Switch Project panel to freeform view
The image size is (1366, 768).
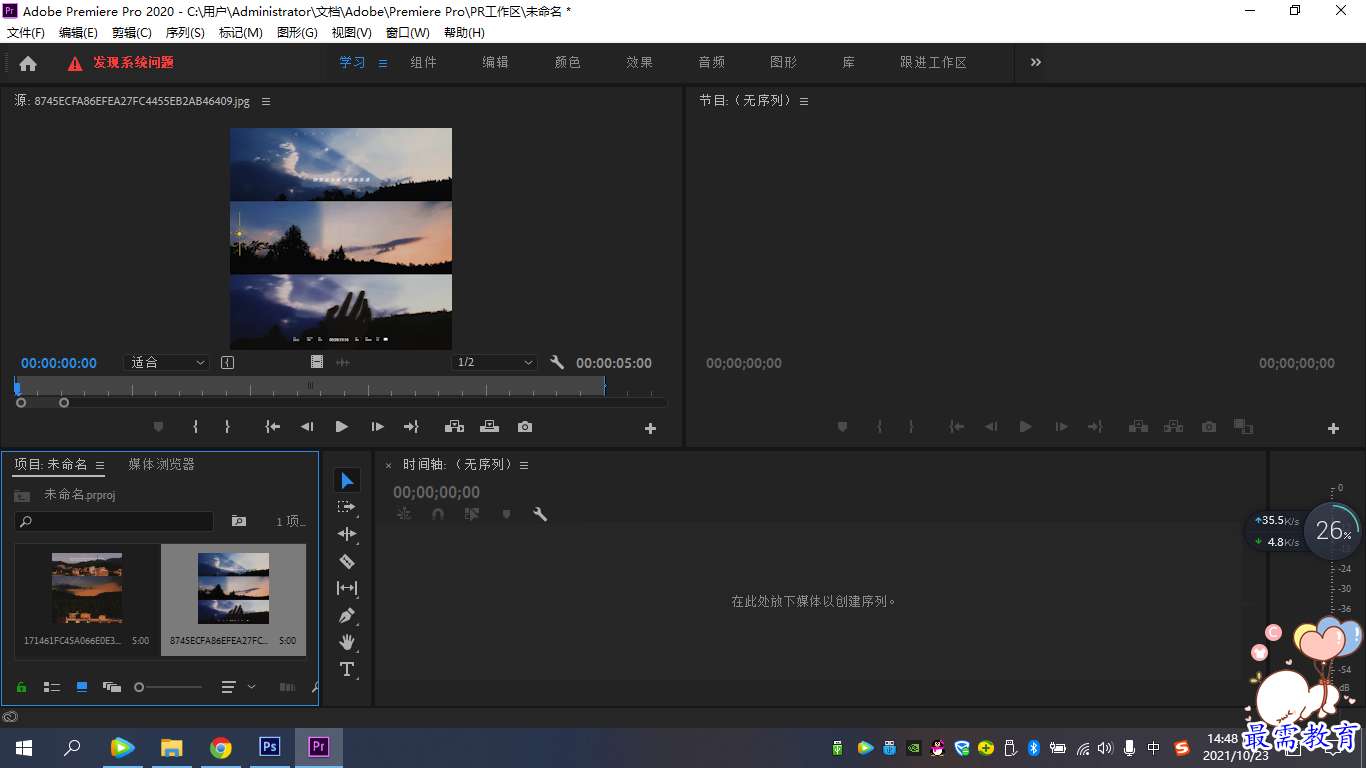pos(112,687)
